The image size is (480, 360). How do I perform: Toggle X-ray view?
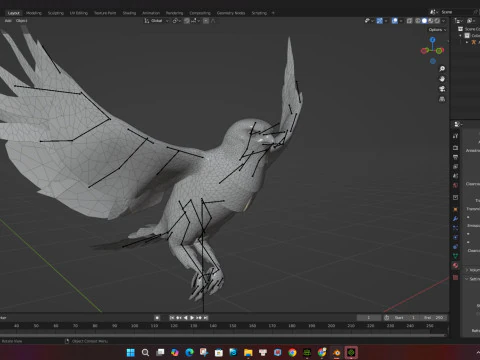coord(409,21)
